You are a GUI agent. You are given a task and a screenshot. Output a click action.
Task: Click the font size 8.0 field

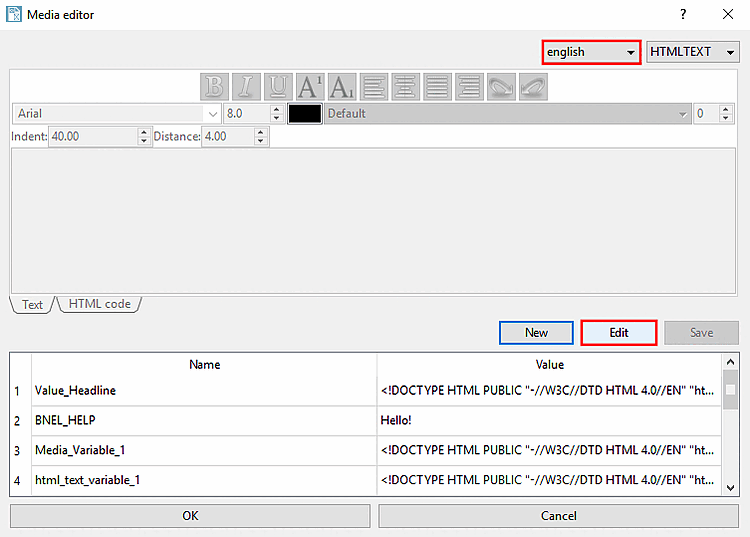click(x=247, y=114)
